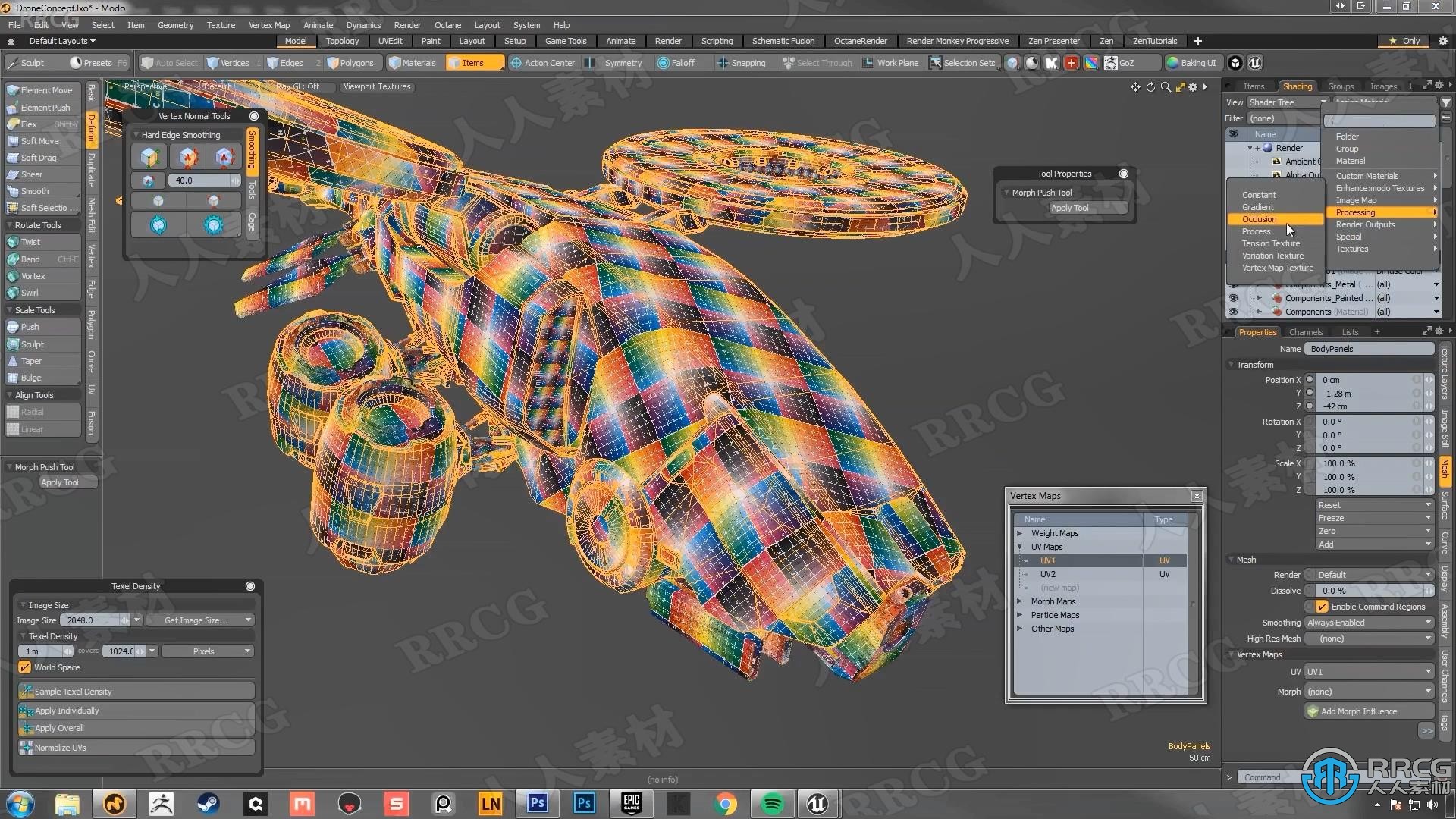Toggle Enable Command Regions checkbox
Image resolution: width=1456 pixels, height=819 pixels.
(1322, 607)
